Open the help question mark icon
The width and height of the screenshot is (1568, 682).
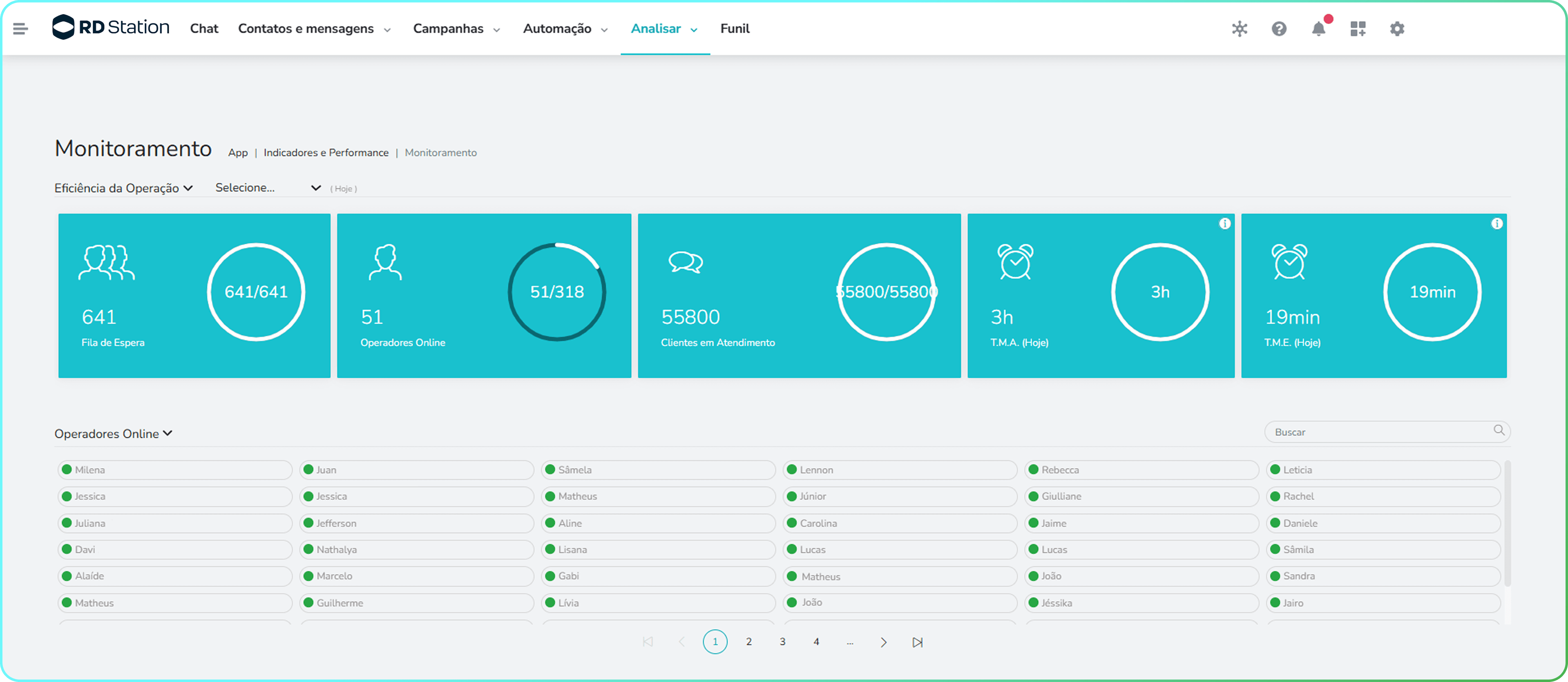1279,29
